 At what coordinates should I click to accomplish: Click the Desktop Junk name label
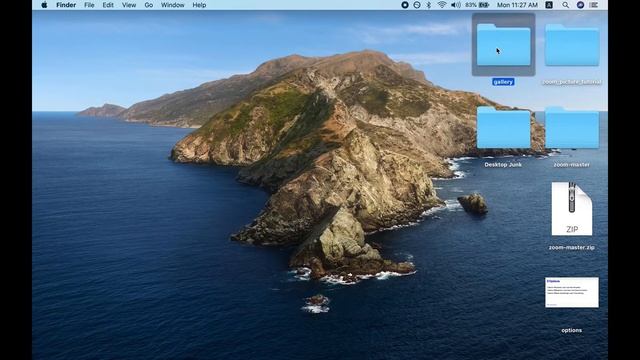[503, 164]
